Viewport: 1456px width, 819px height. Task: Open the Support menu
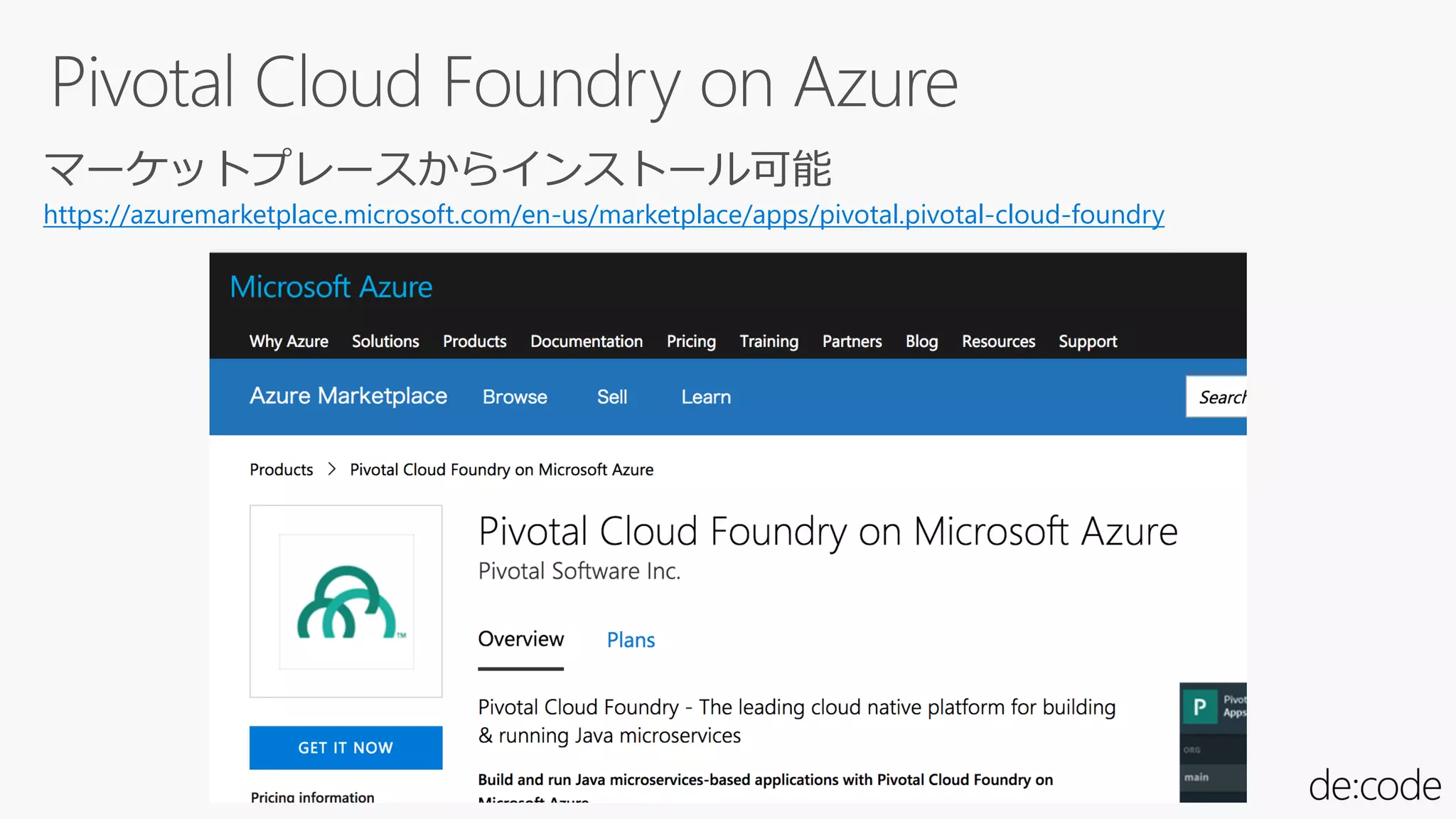click(x=1088, y=342)
